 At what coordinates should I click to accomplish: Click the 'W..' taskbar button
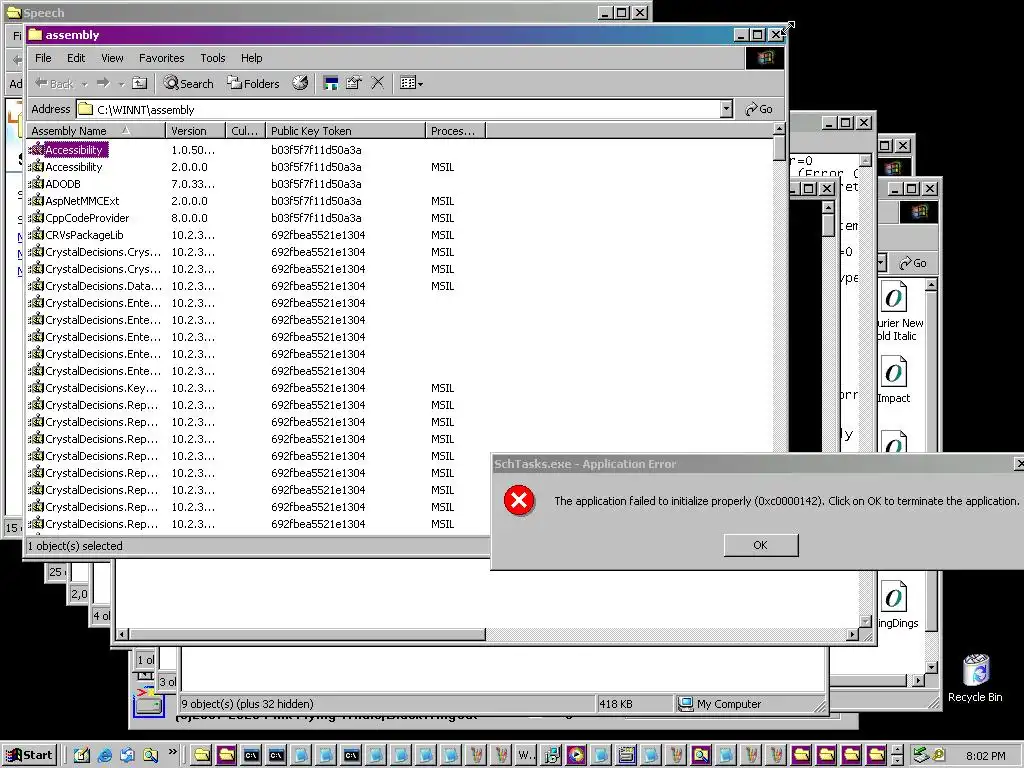pos(526,756)
